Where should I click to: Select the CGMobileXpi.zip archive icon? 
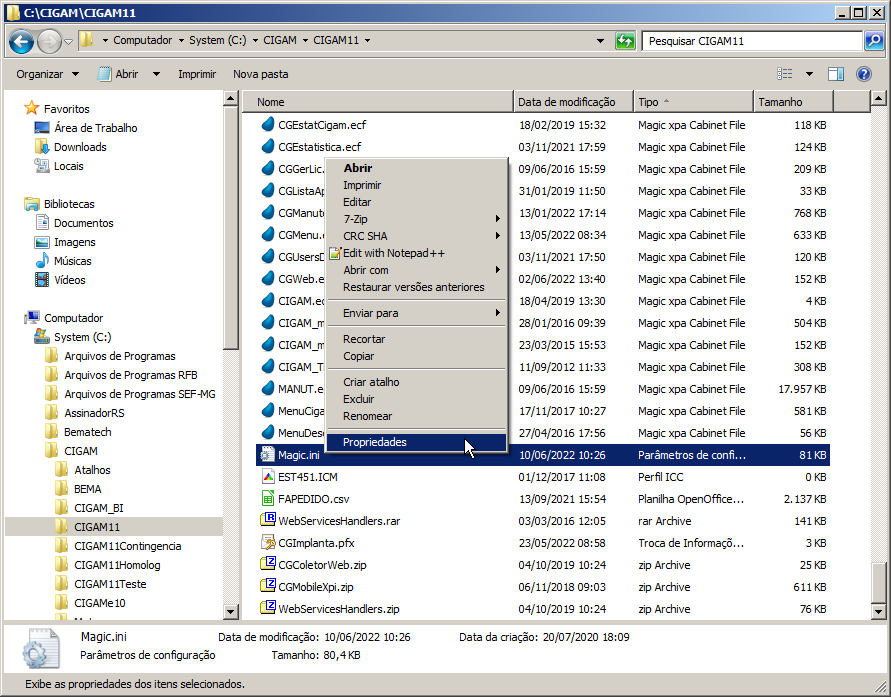point(268,586)
